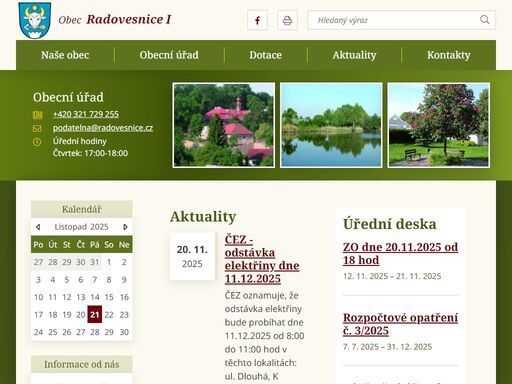
Task: Click date range 12. 11. 2025 – 21. 11. 2025
Action: pos(392,276)
